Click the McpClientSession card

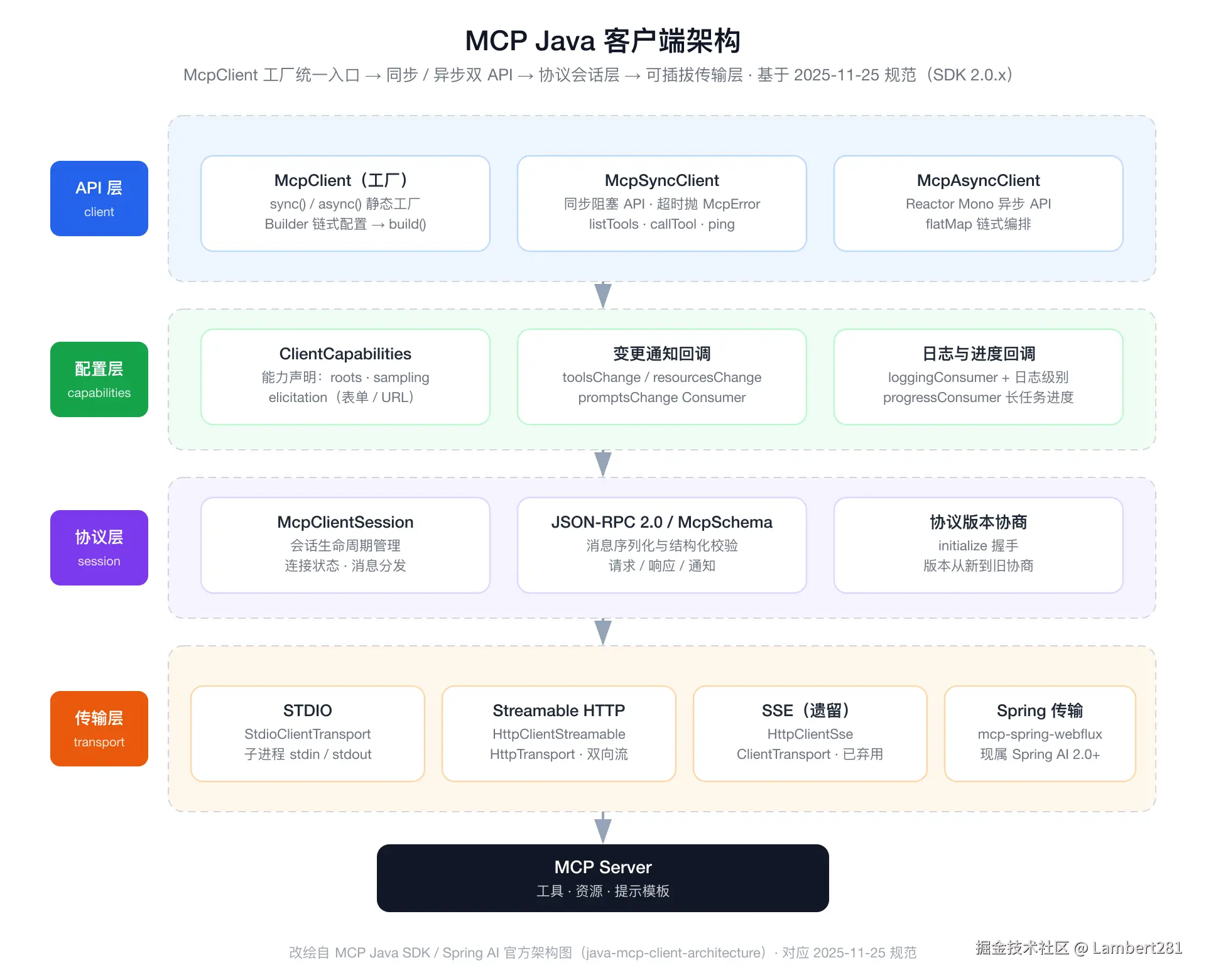pos(345,545)
